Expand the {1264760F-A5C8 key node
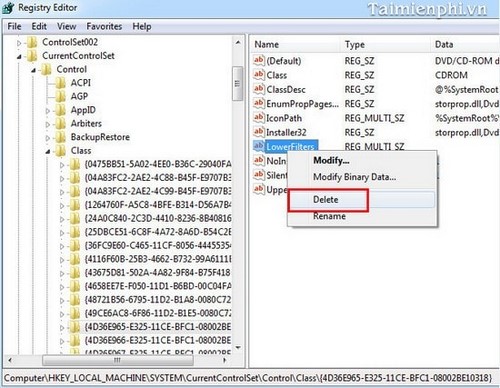Image resolution: width=500 pixels, height=388 pixels. pos(62,206)
